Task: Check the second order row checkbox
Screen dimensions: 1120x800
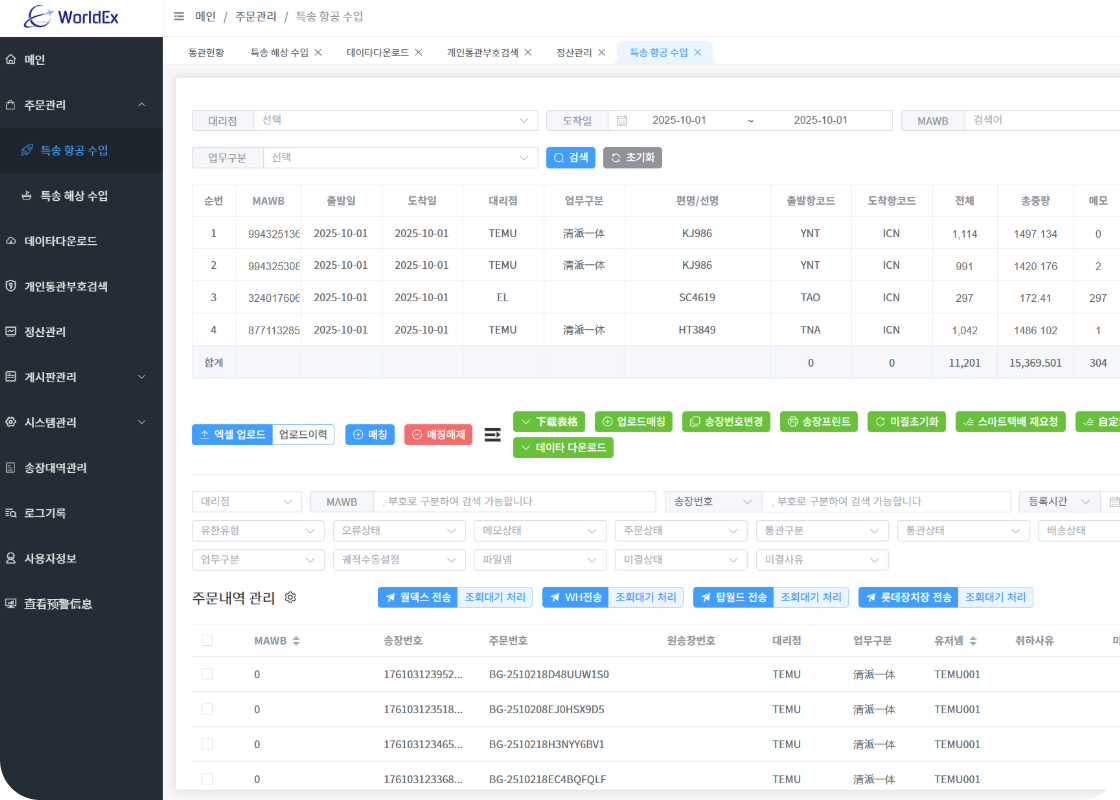Action: coord(207,709)
